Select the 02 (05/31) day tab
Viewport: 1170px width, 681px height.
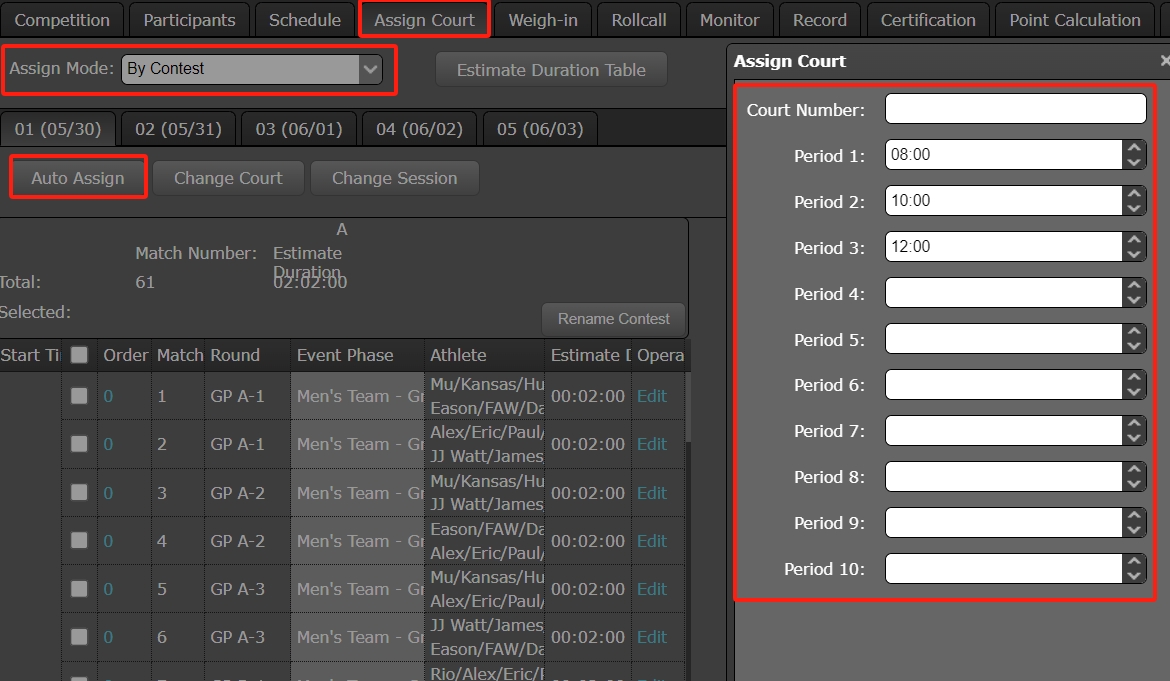coord(179,129)
